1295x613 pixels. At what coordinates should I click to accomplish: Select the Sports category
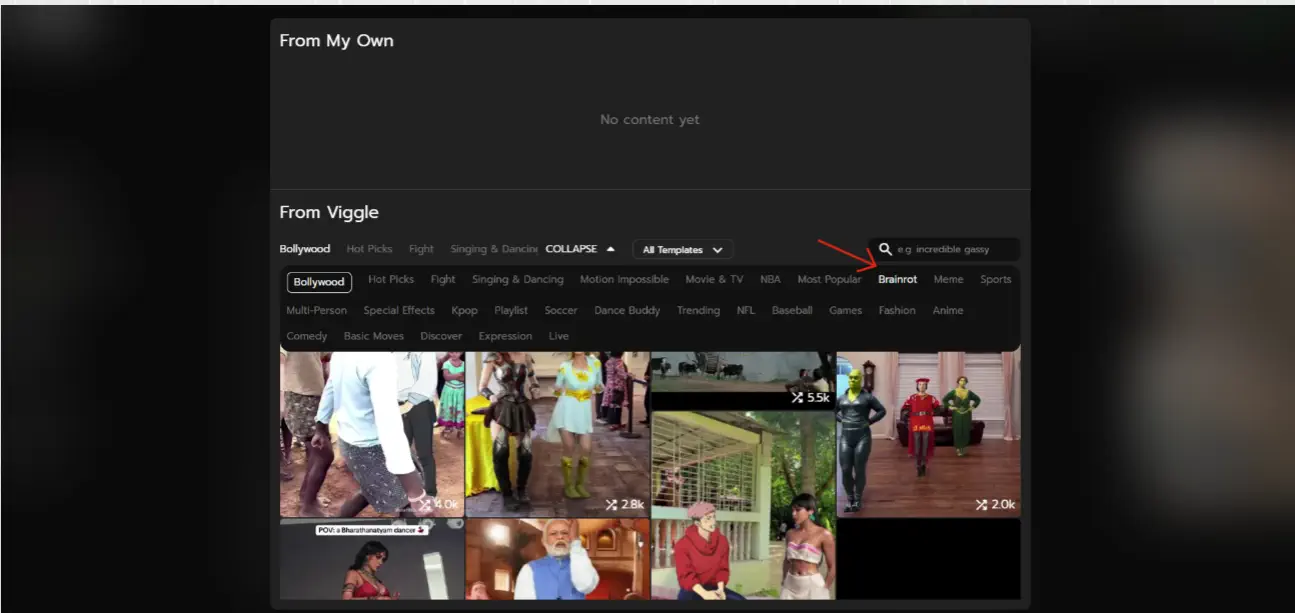(x=996, y=280)
